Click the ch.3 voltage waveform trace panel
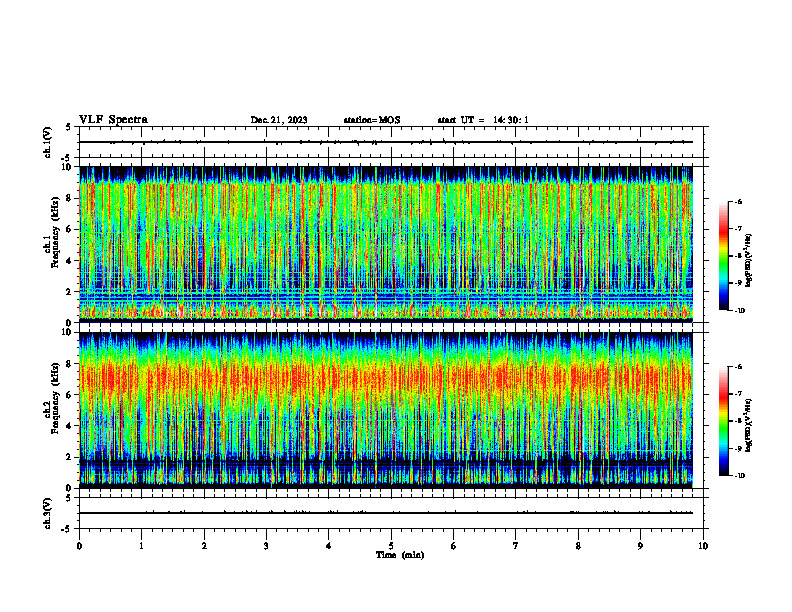This screenshot has width=792, height=612. pos(391,513)
